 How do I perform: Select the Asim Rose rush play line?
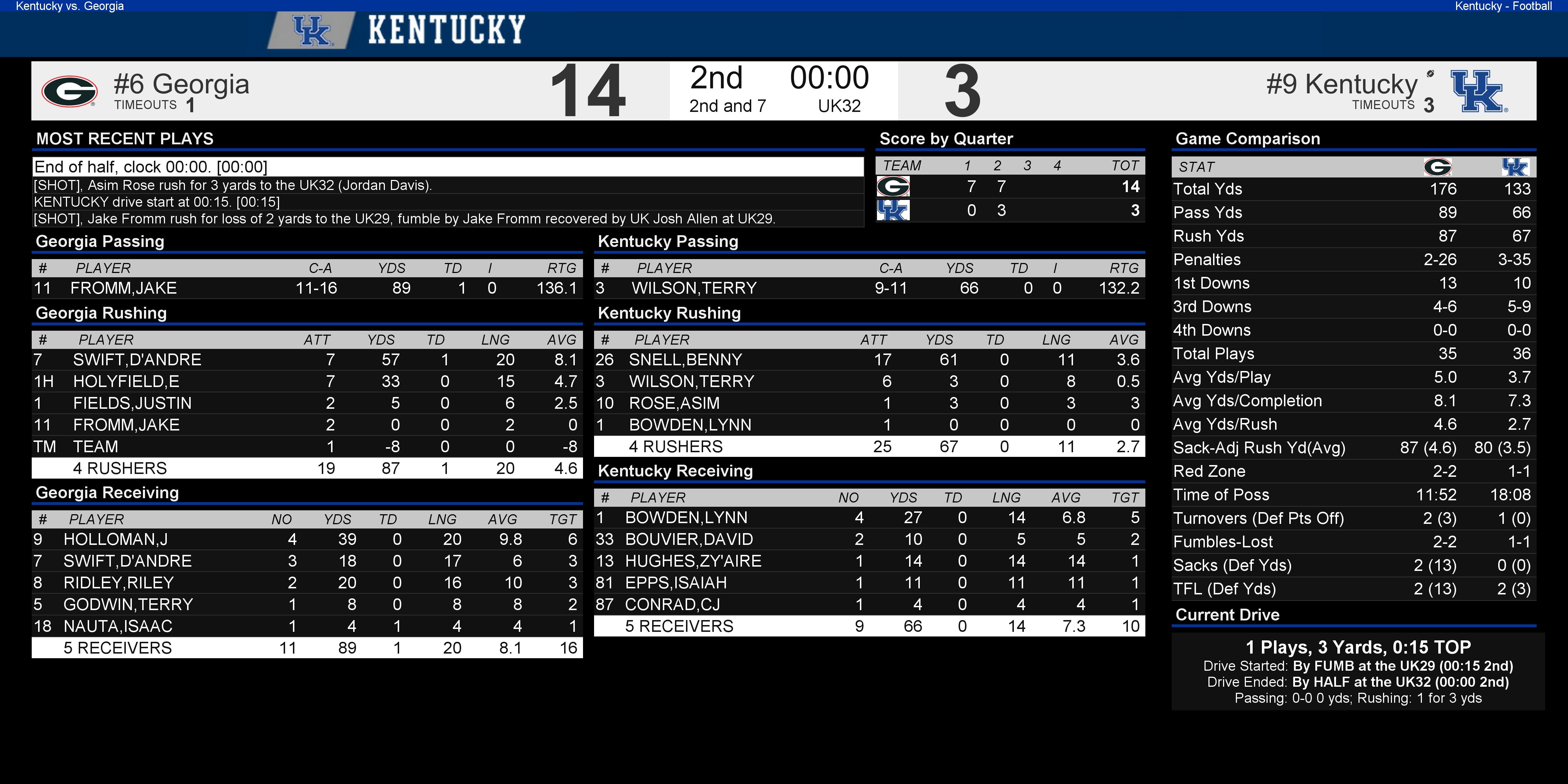pos(448,185)
